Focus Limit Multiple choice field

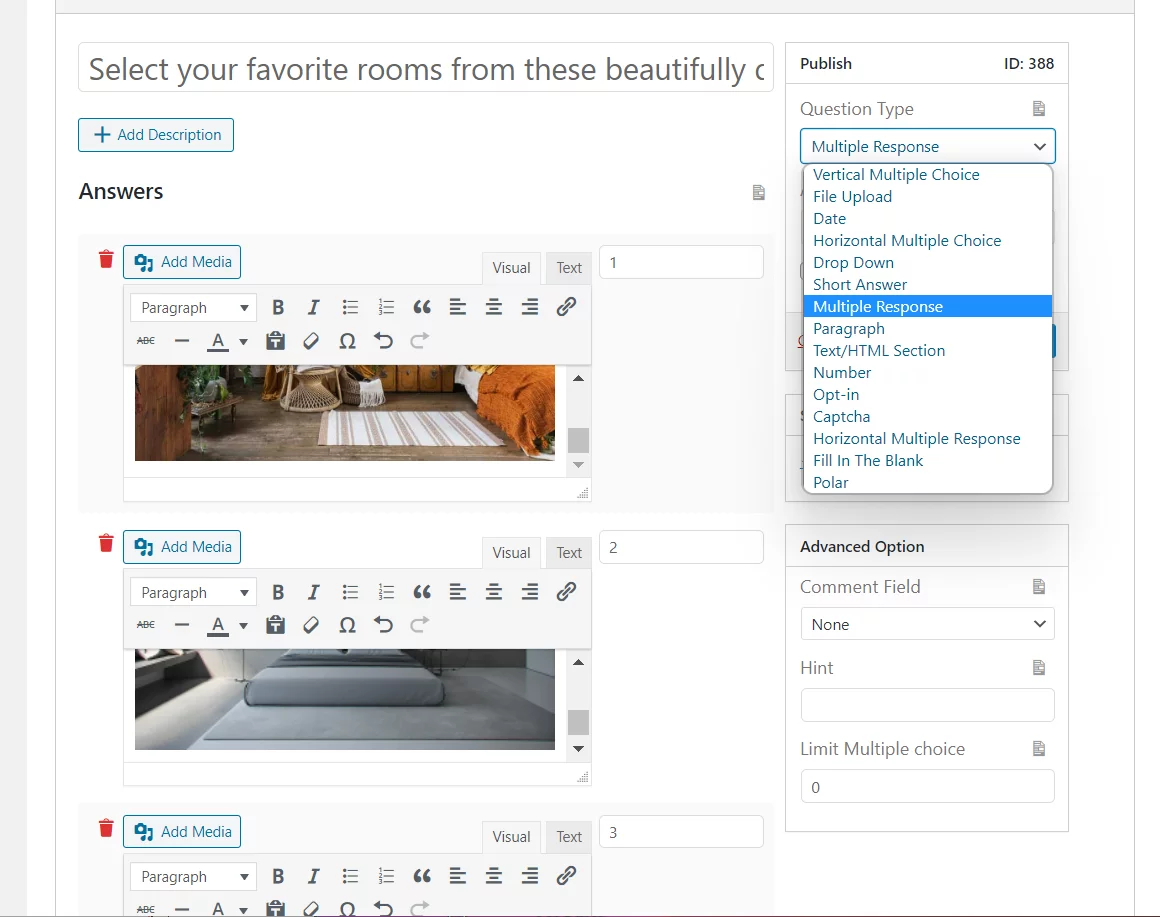928,786
